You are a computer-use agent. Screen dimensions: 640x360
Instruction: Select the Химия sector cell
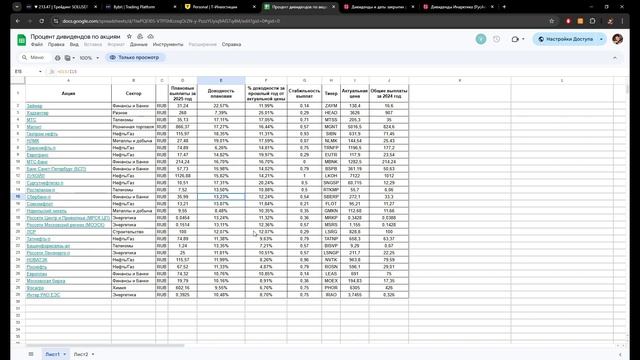click(133, 288)
